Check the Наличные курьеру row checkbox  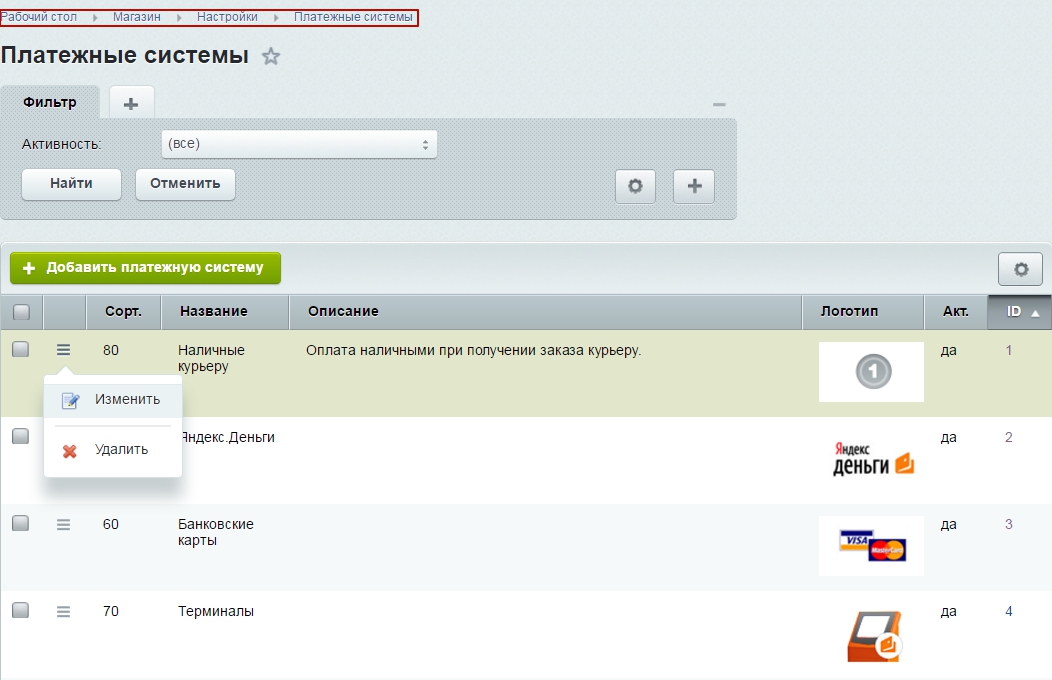click(21, 349)
